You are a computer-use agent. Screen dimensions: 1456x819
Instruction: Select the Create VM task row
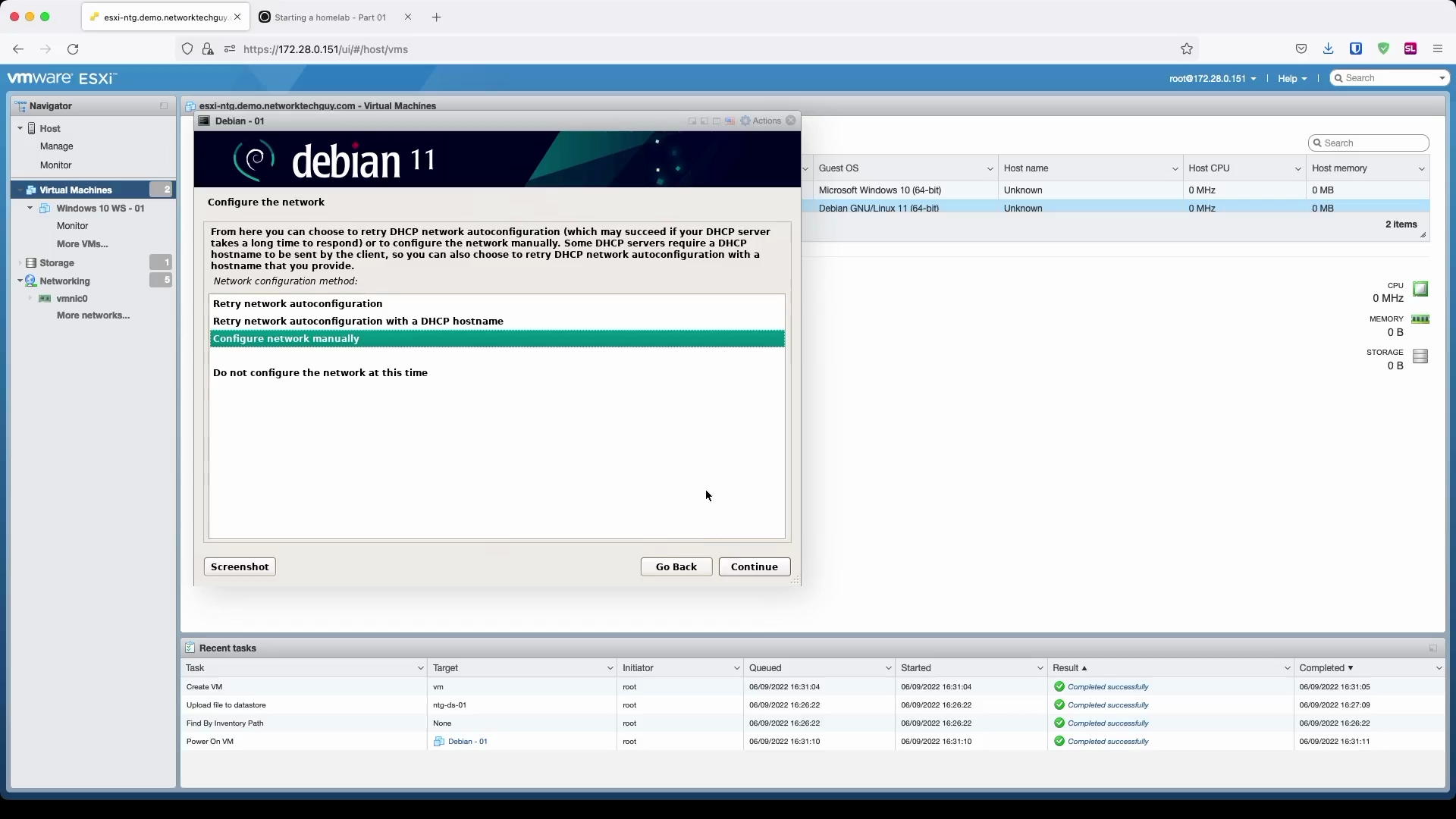813,687
